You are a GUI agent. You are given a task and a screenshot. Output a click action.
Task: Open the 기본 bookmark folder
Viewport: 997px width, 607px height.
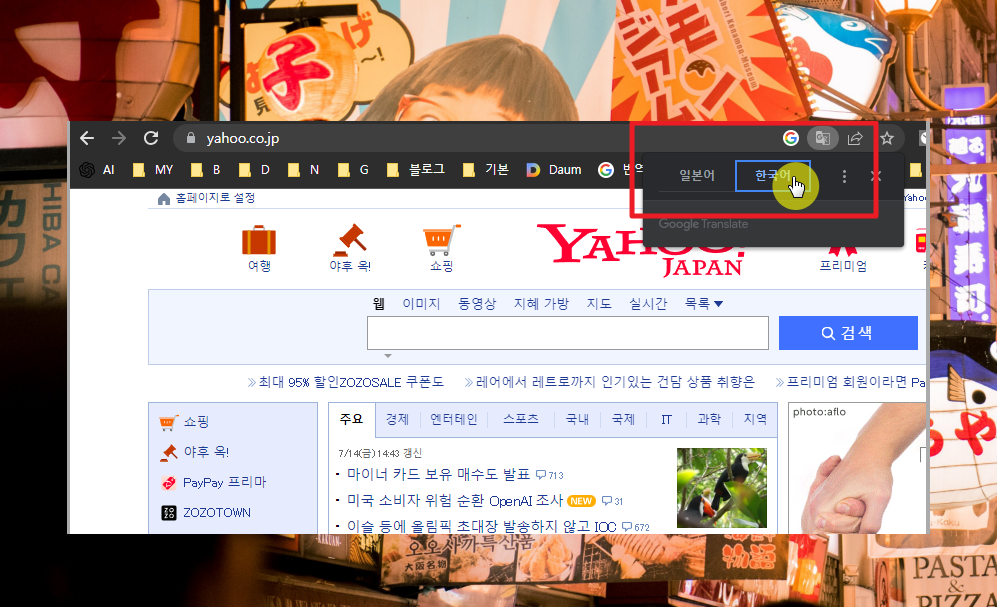pyautogui.click(x=486, y=170)
